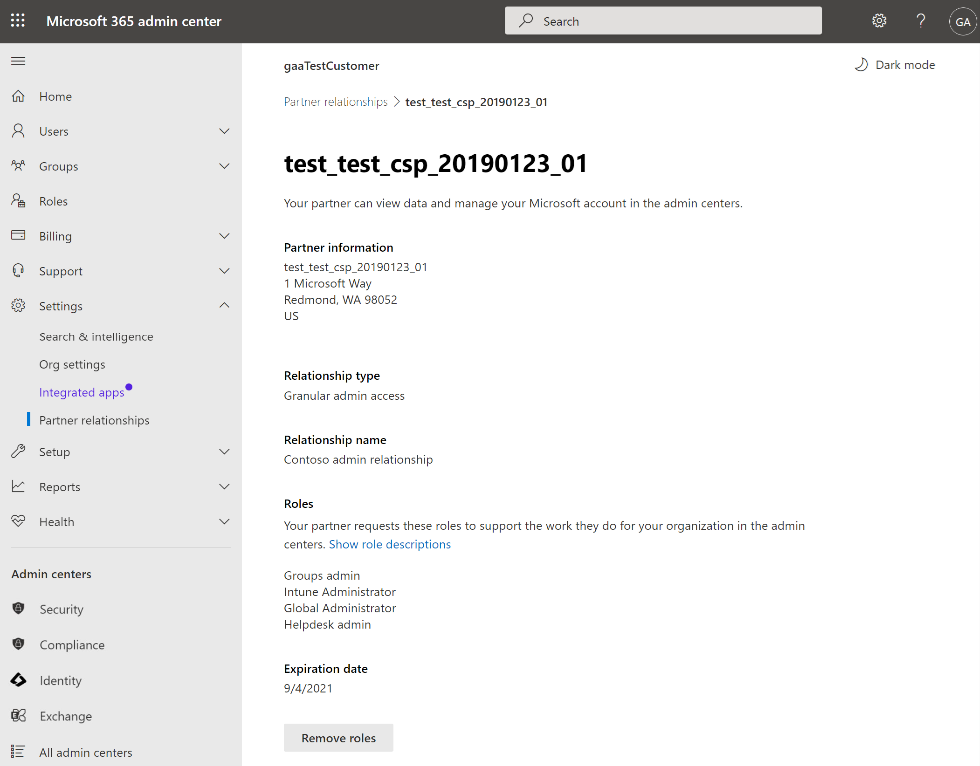Expand the Health menu chevron
The height and width of the screenshot is (766, 980).
pyautogui.click(x=224, y=521)
